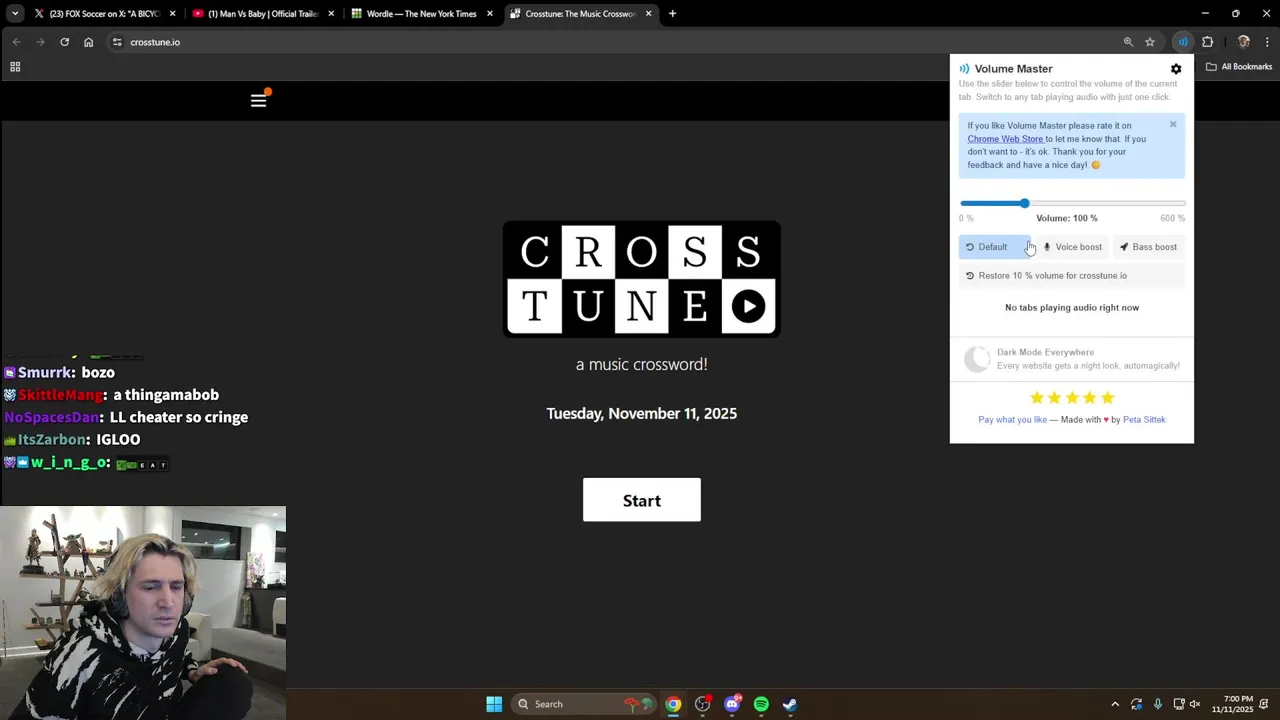Bookmark this page with the star

point(1150,42)
